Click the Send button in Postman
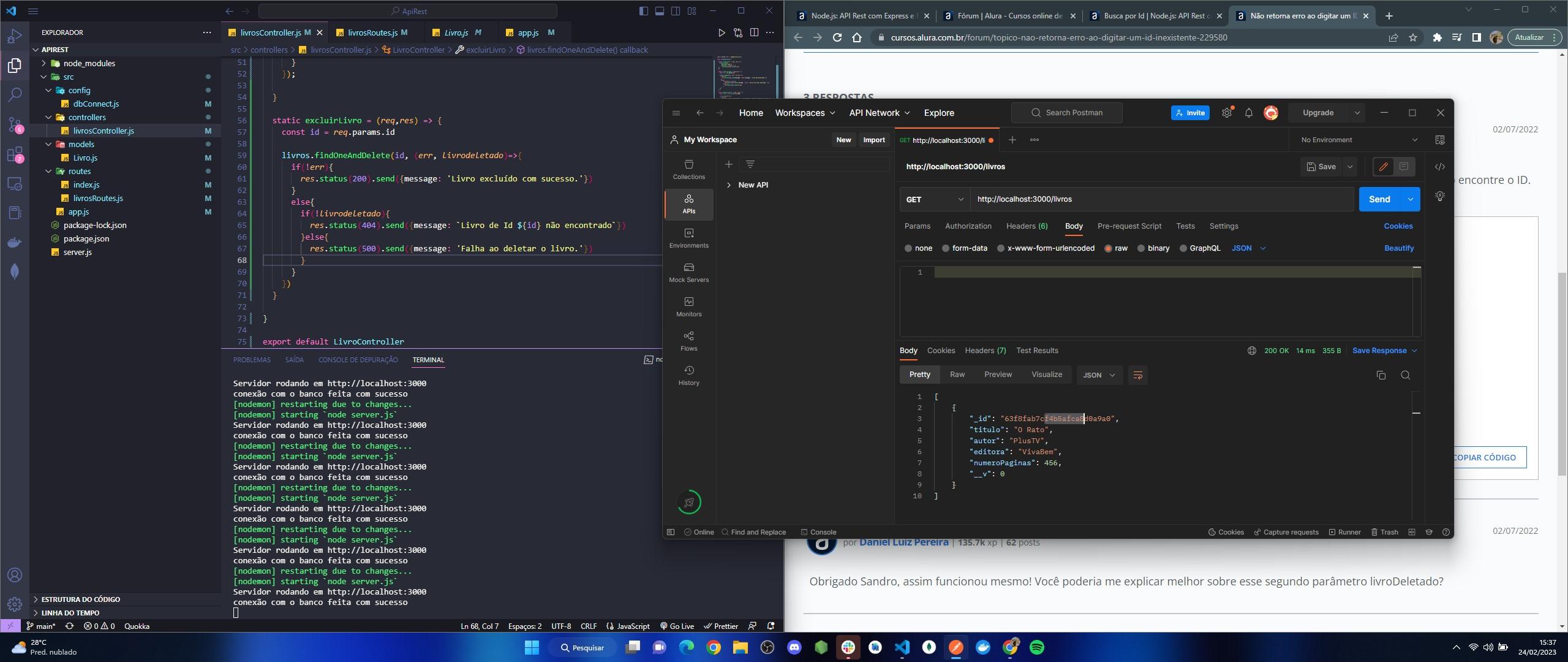1568x662 pixels. pyautogui.click(x=1381, y=198)
